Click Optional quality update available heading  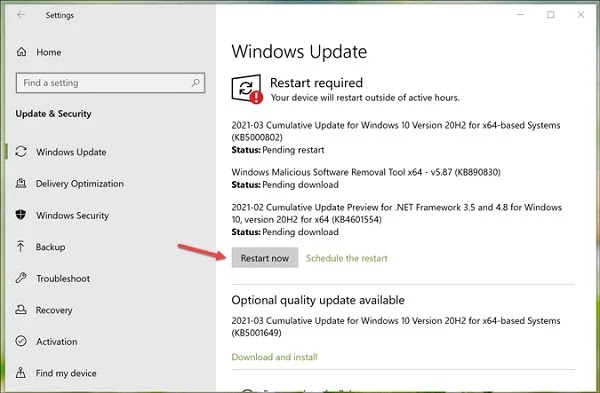318,300
